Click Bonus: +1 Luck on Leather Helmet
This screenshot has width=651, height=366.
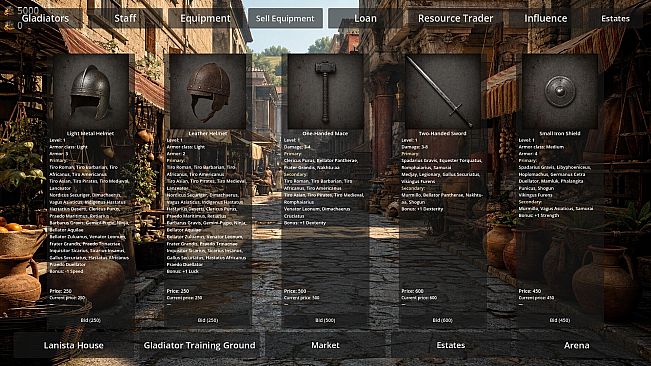(x=184, y=271)
